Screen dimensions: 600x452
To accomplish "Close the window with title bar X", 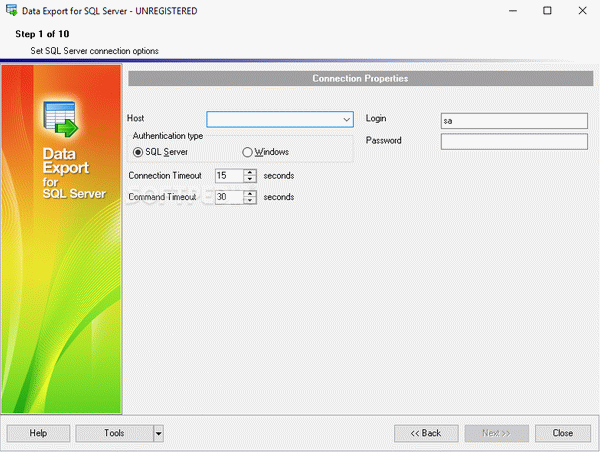I will point(582,11).
